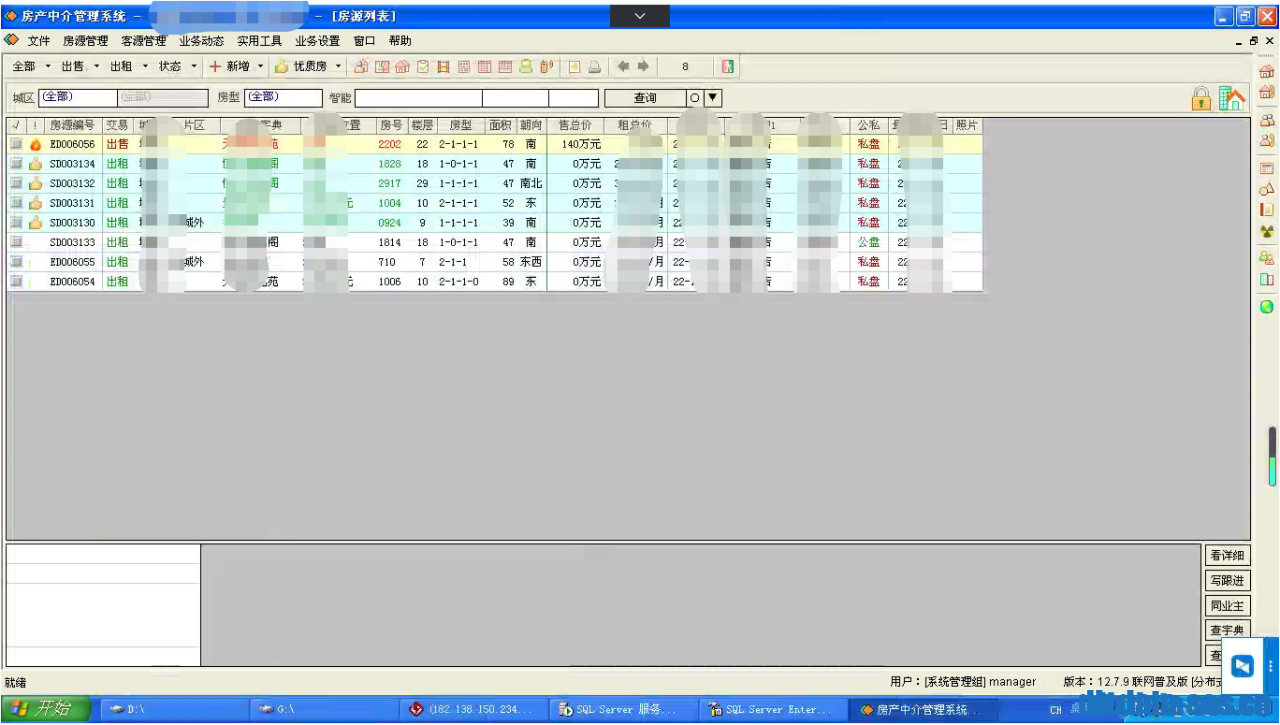Go back with the left arrow icon
The height and width of the screenshot is (725, 1280).
[x=623, y=66]
